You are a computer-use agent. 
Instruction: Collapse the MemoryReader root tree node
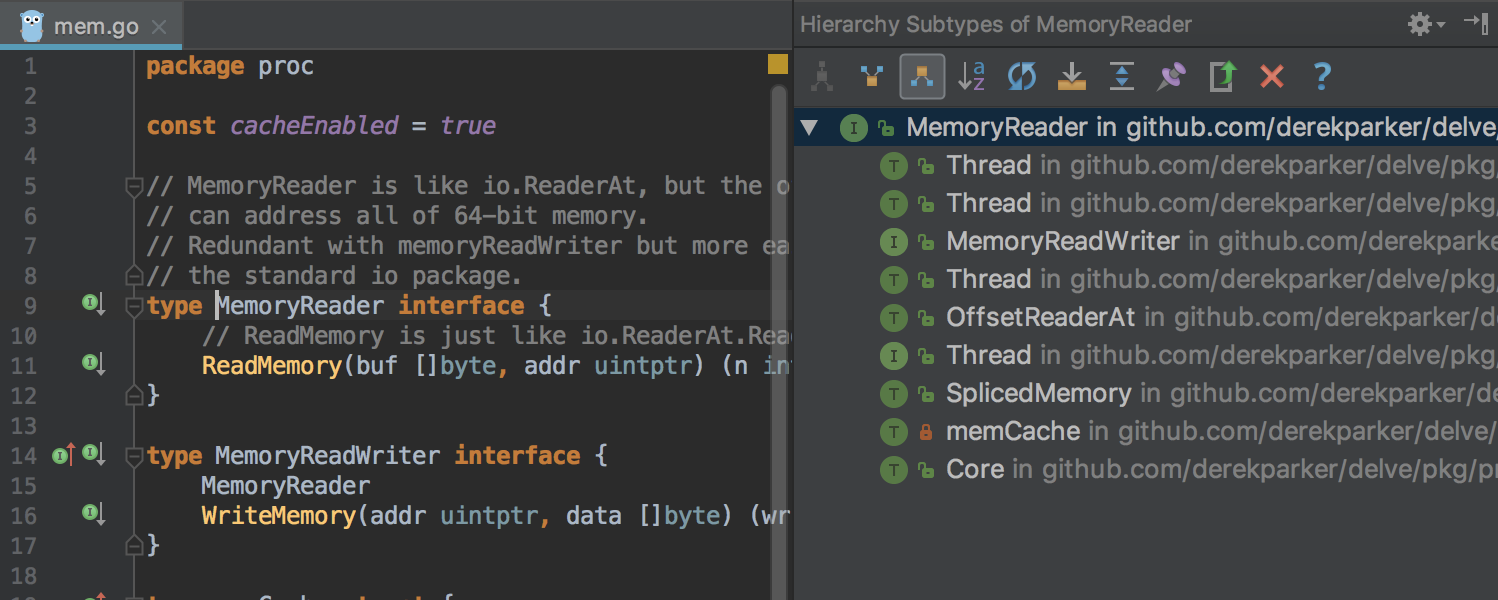(809, 128)
